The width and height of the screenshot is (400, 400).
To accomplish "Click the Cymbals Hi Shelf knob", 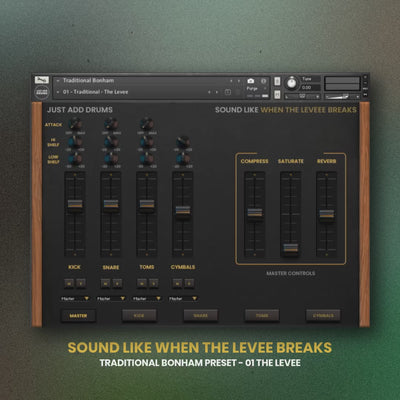I will [x=183, y=142].
